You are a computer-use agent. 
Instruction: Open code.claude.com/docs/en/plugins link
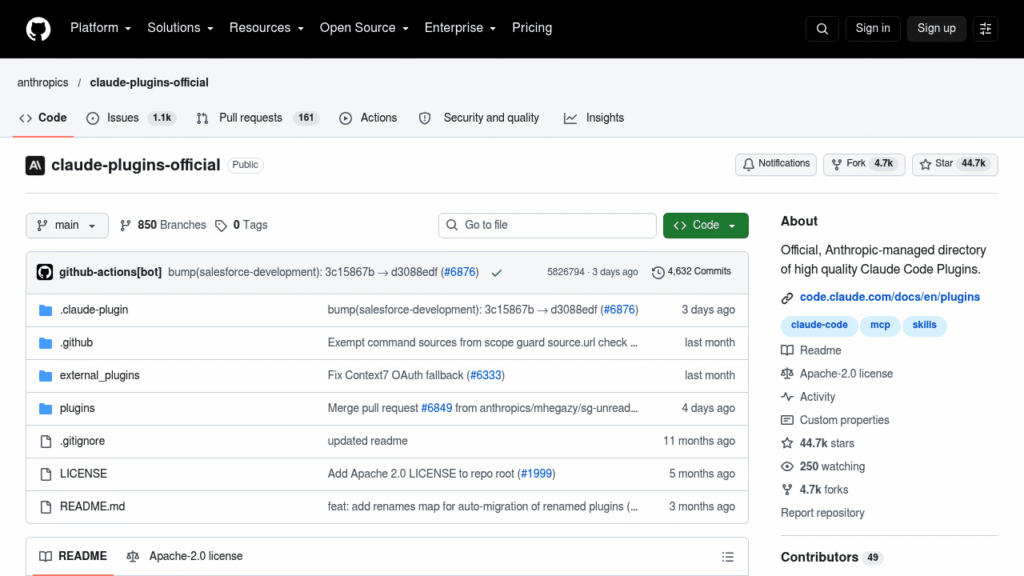click(889, 297)
